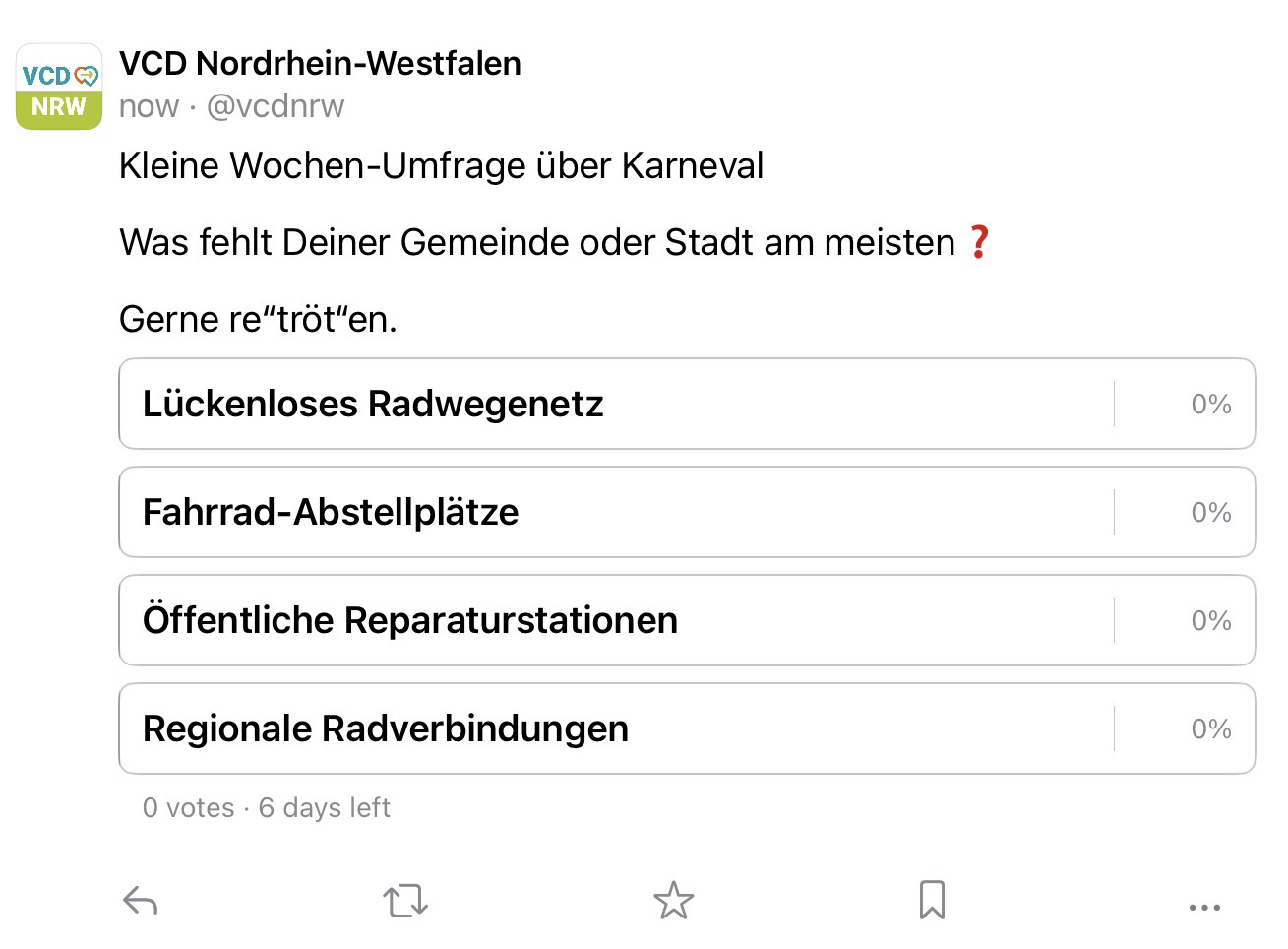Boost the Karneval poll post
Viewport: 1288px width, 949px height.
[x=404, y=900]
